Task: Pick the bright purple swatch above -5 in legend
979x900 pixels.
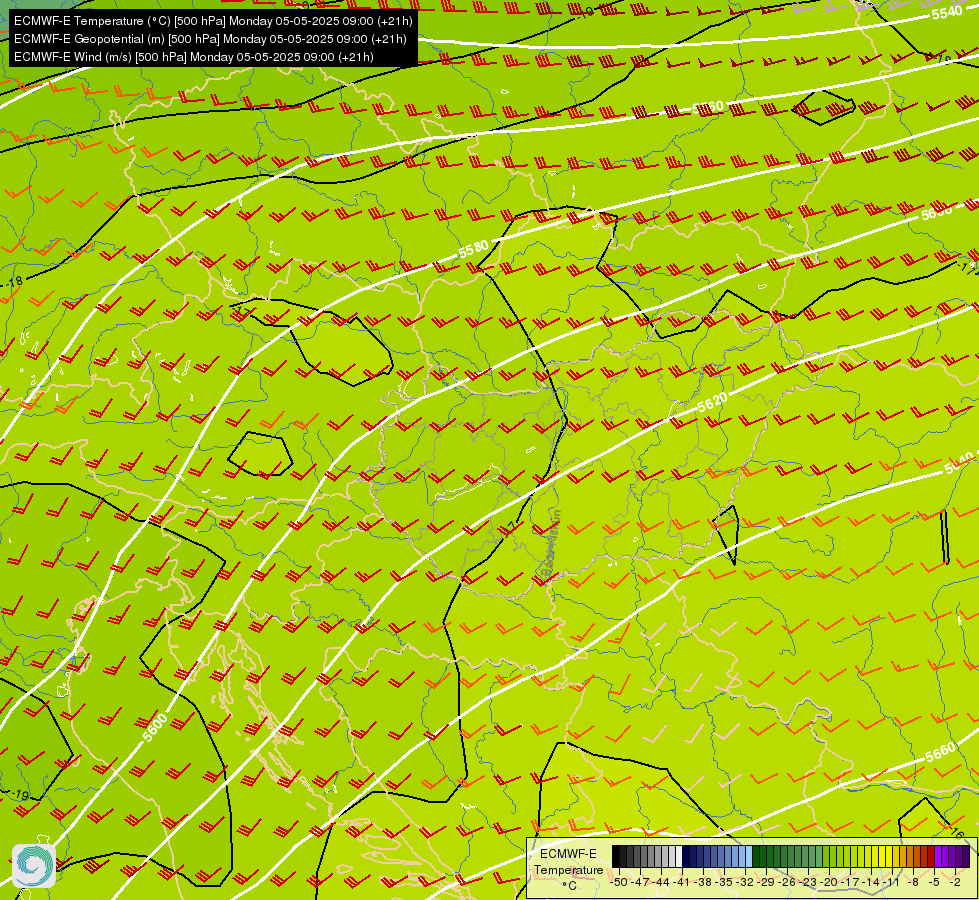Action: click(938, 856)
